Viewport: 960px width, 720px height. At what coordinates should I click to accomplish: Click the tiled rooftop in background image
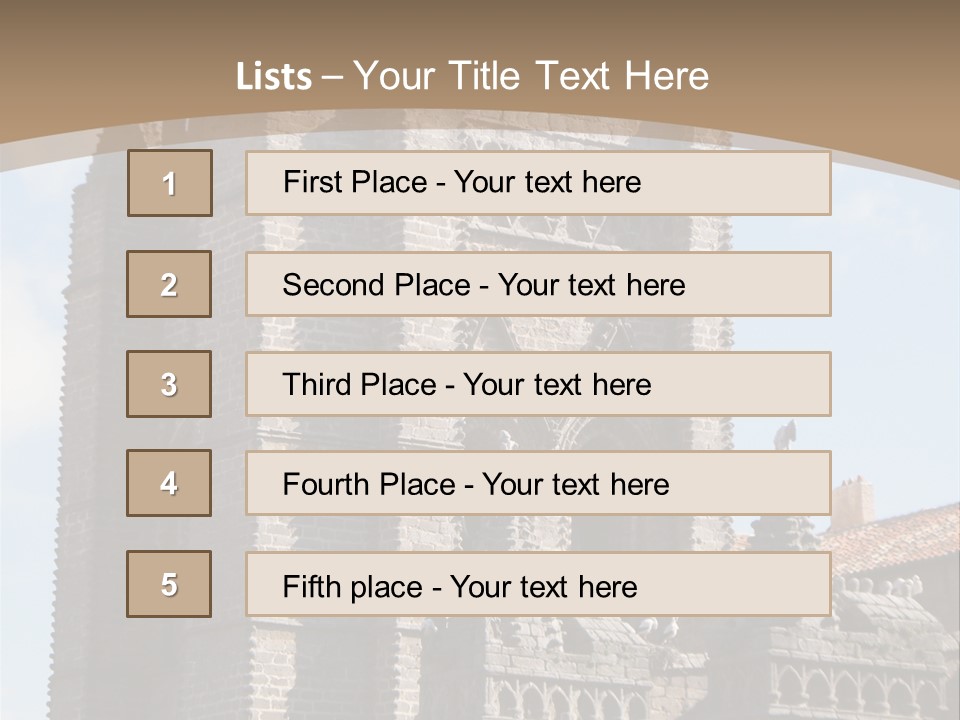pyautogui.click(x=888, y=539)
